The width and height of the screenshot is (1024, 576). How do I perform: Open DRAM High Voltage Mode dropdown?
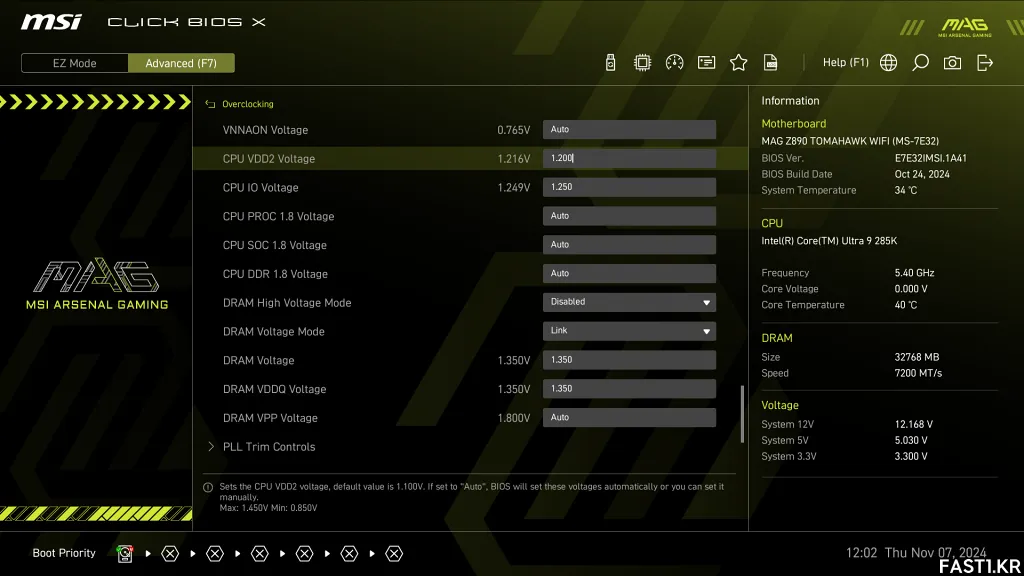[629, 302]
